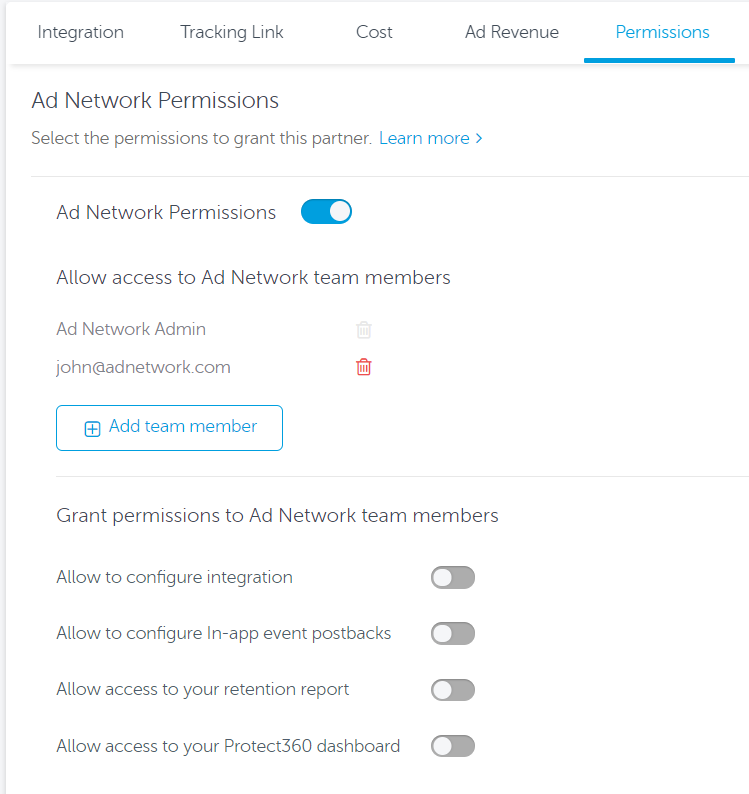Click the active Permissions tab
Screen dimensions: 749x794
(662, 32)
